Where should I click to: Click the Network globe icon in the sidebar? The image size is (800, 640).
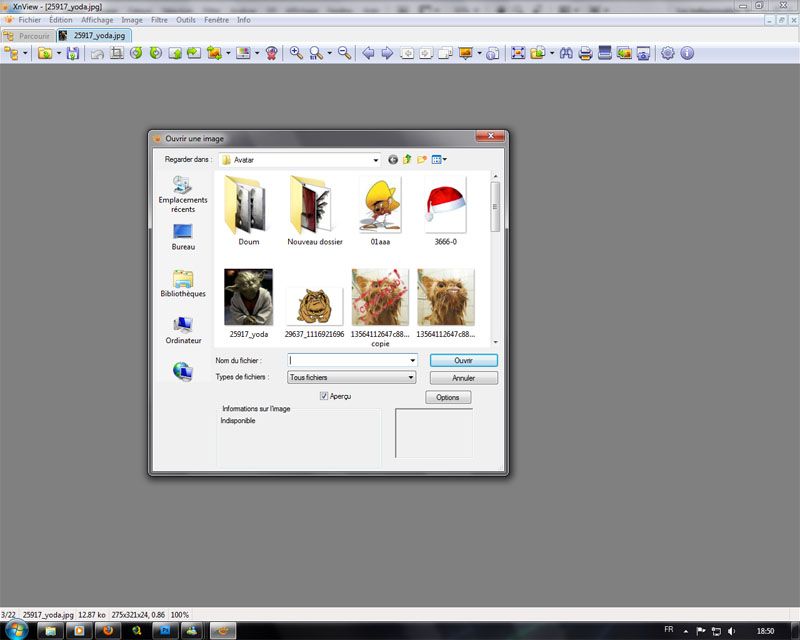pos(183,372)
